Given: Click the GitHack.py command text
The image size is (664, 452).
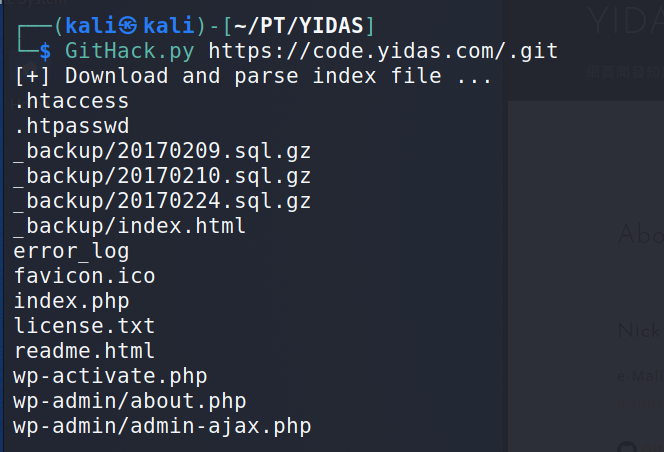Looking at the screenshot, I should [x=130, y=51].
